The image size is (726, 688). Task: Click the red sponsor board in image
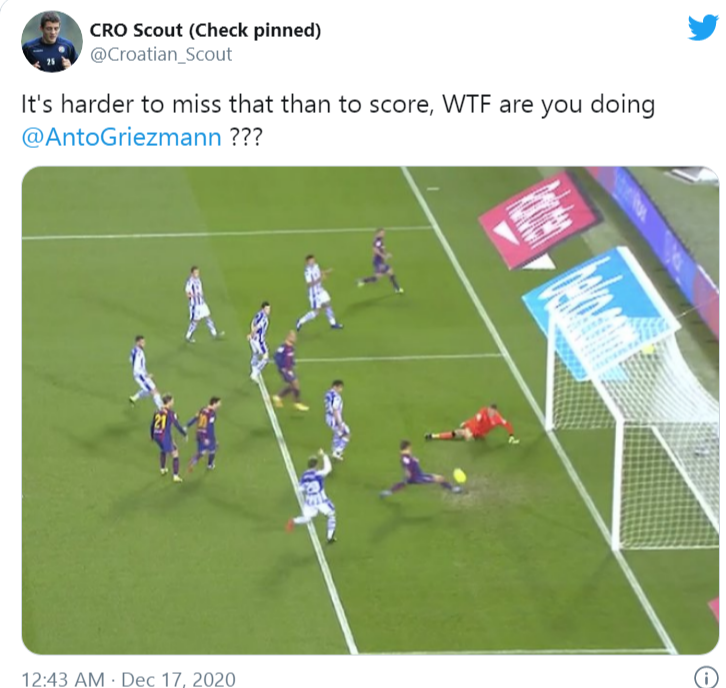pos(538,219)
